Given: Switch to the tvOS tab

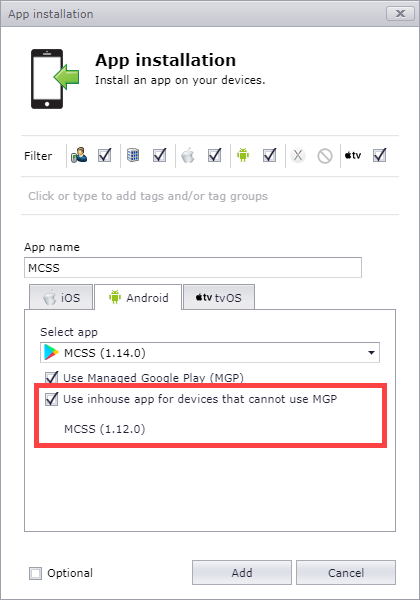Looking at the screenshot, I should click(219, 297).
